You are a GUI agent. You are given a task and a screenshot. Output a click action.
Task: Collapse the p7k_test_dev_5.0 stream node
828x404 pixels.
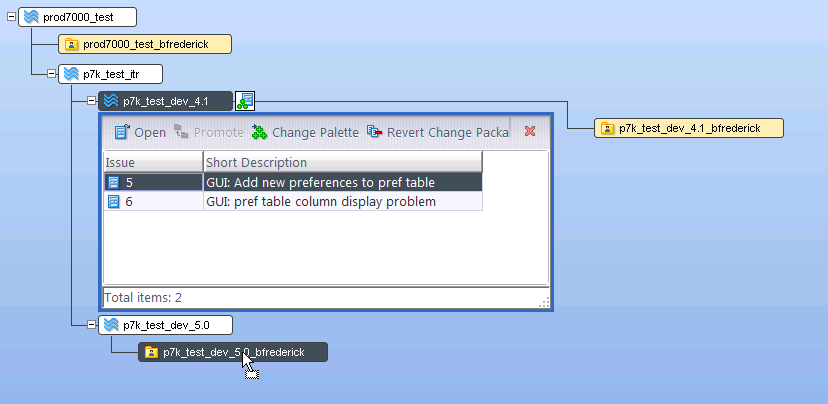tap(91, 324)
